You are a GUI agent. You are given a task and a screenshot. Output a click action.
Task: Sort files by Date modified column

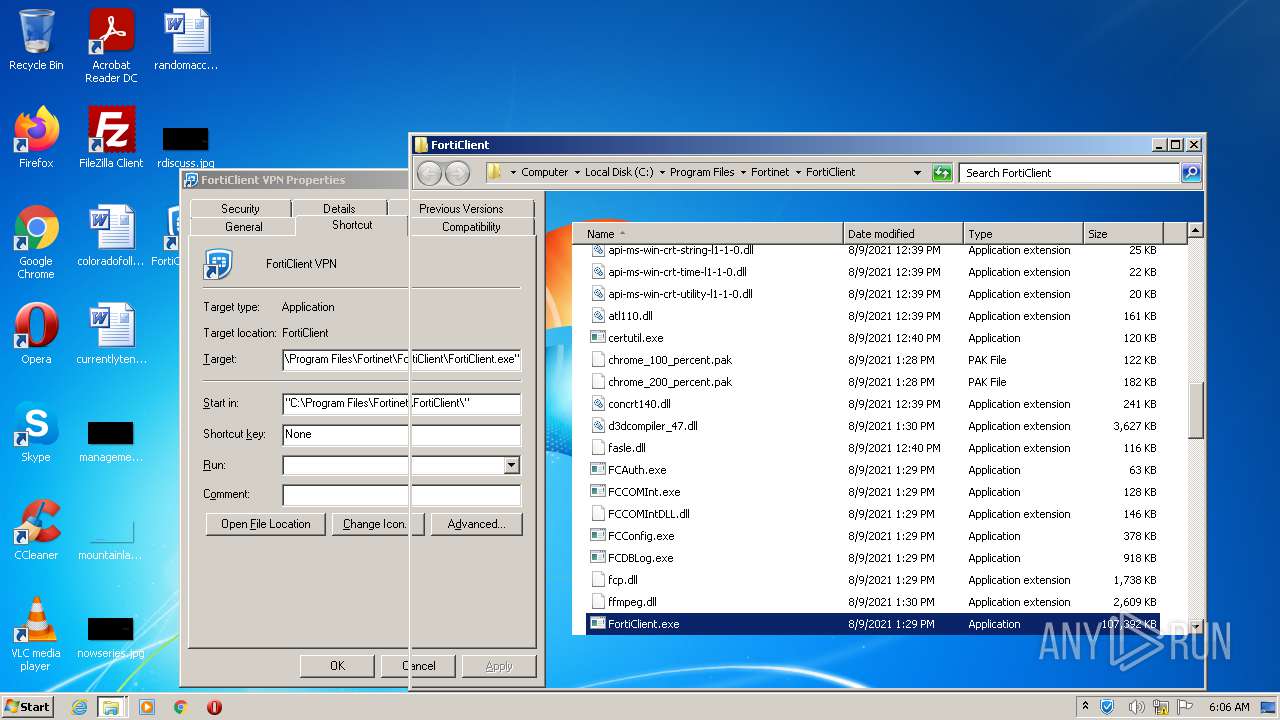[x=903, y=234]
